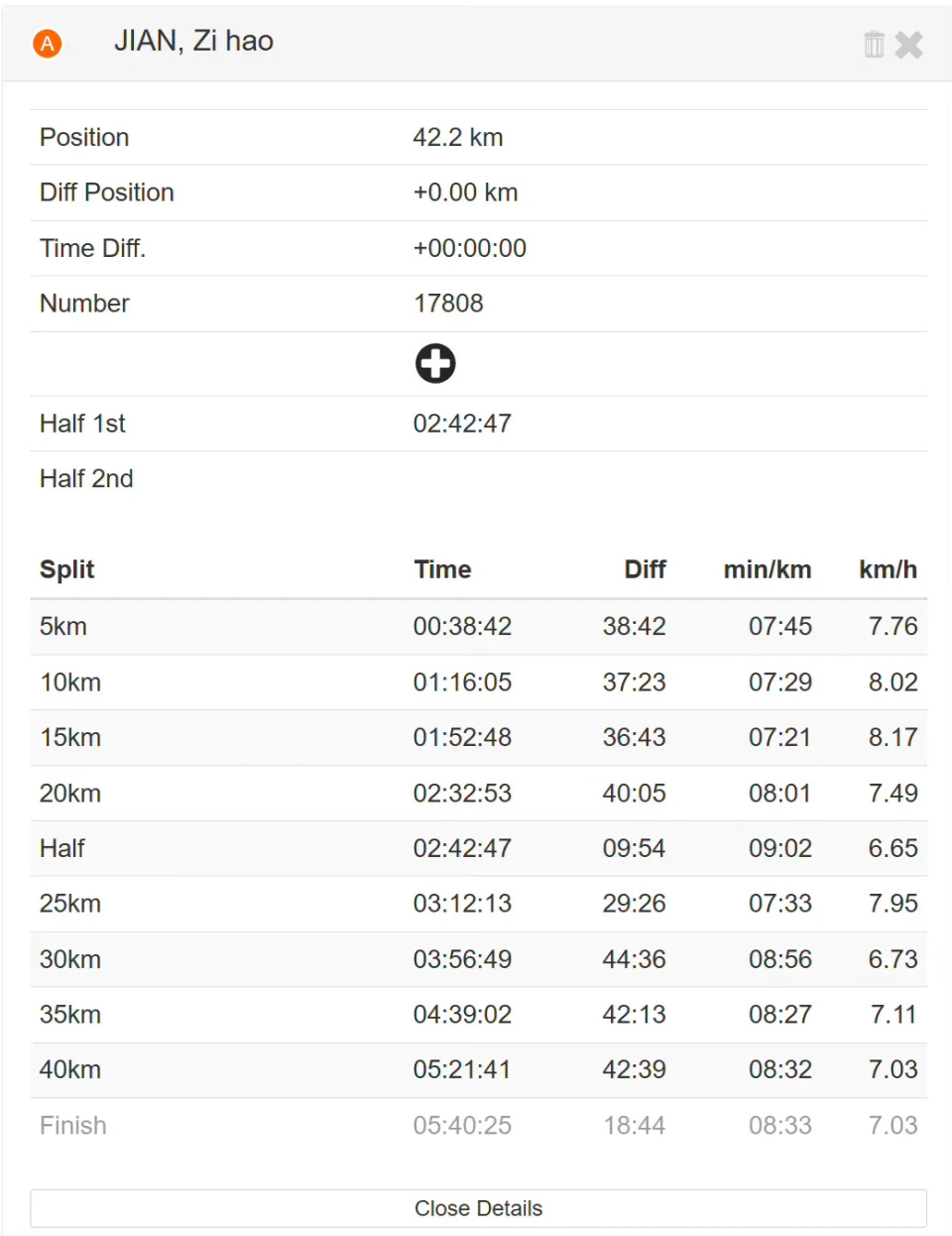Screen dimensions: 952x1236
Task: Click the runner name JIAN, Zi hao
Action: [x=193, y=42]
